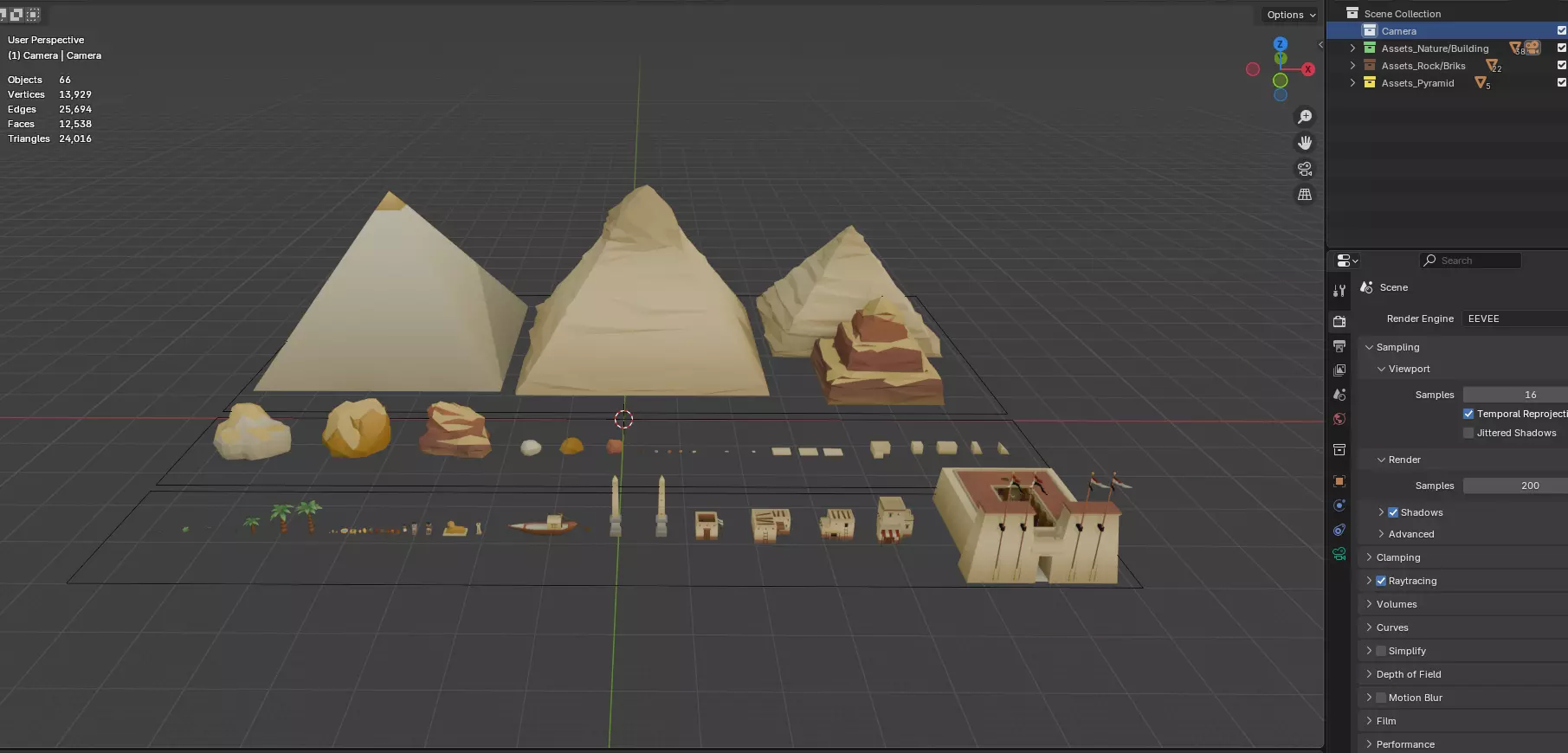Select the overlapping-squares select mode icon
This screenshot has width=1568, height=753.
(x=16, y=14)
